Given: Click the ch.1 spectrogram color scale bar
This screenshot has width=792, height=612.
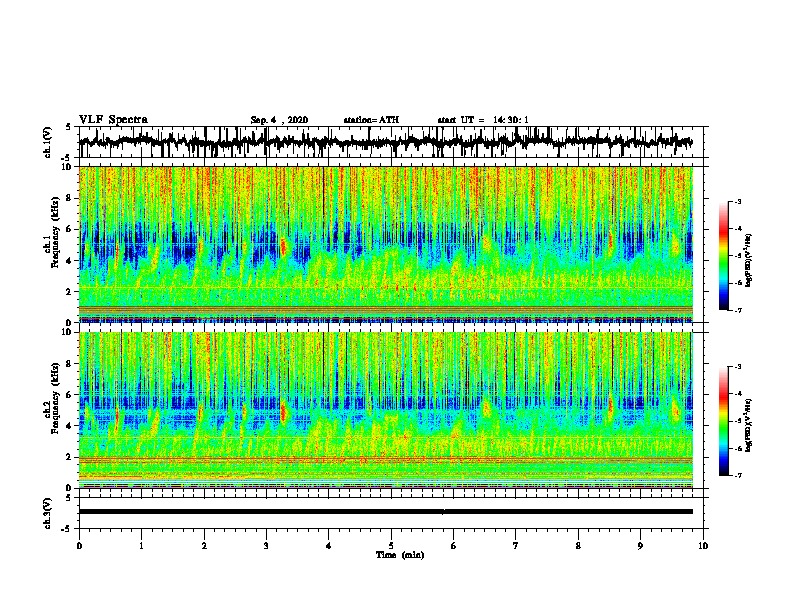Looking at the screenshot, I should pyautogui.click(x=723, y=256).
